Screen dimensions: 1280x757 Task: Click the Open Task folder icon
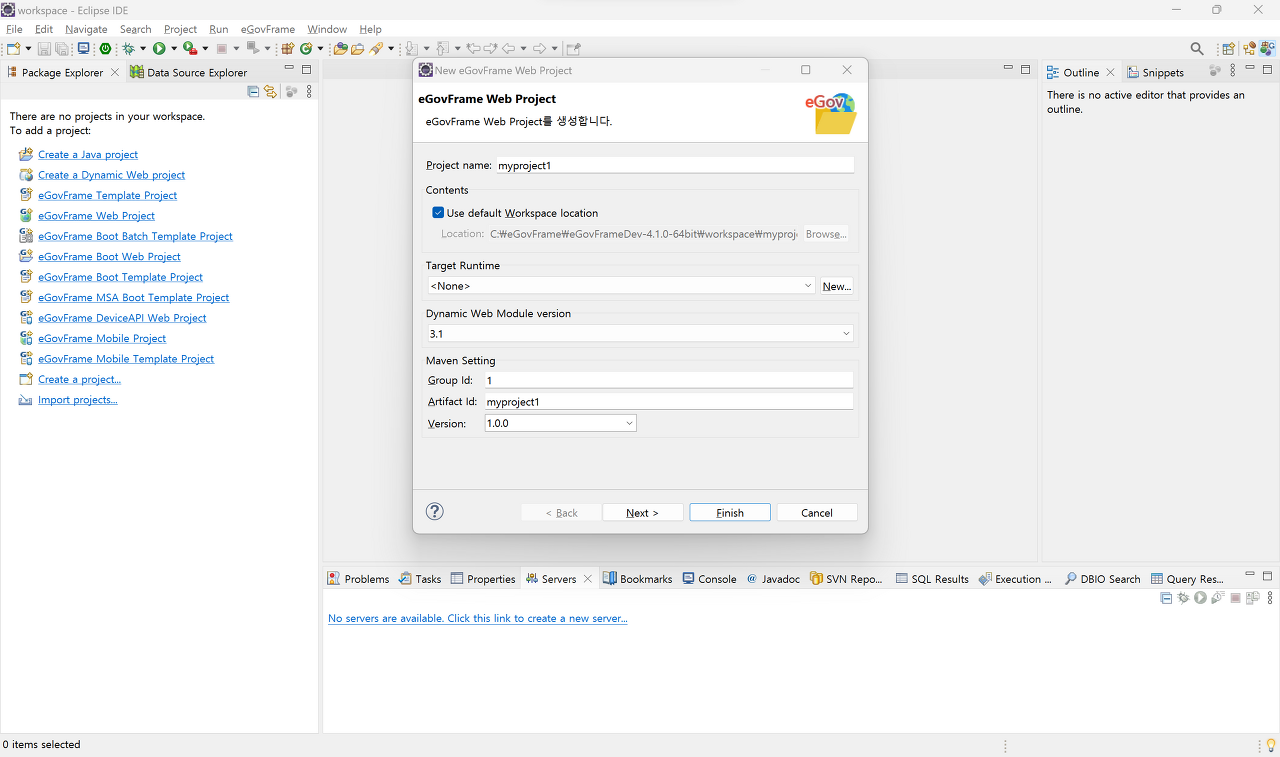(357, 48)
